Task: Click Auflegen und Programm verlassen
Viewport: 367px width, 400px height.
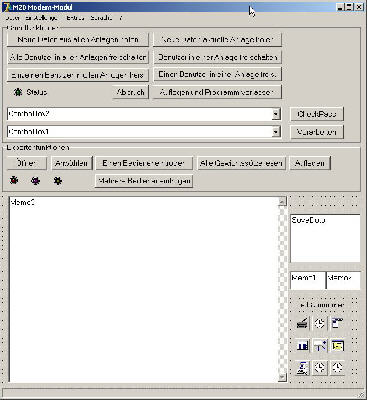Action: click(x=217, y=92)
